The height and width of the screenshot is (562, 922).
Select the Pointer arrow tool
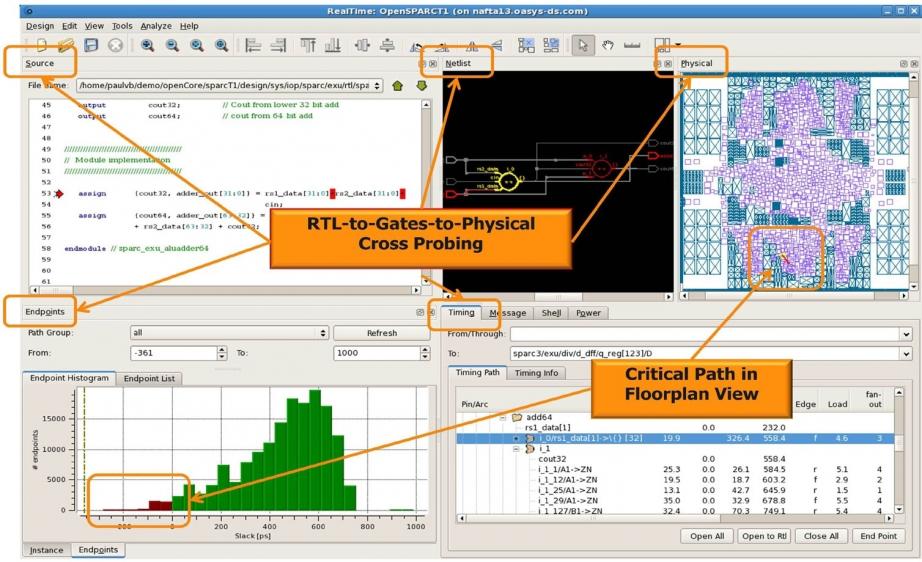583,45
